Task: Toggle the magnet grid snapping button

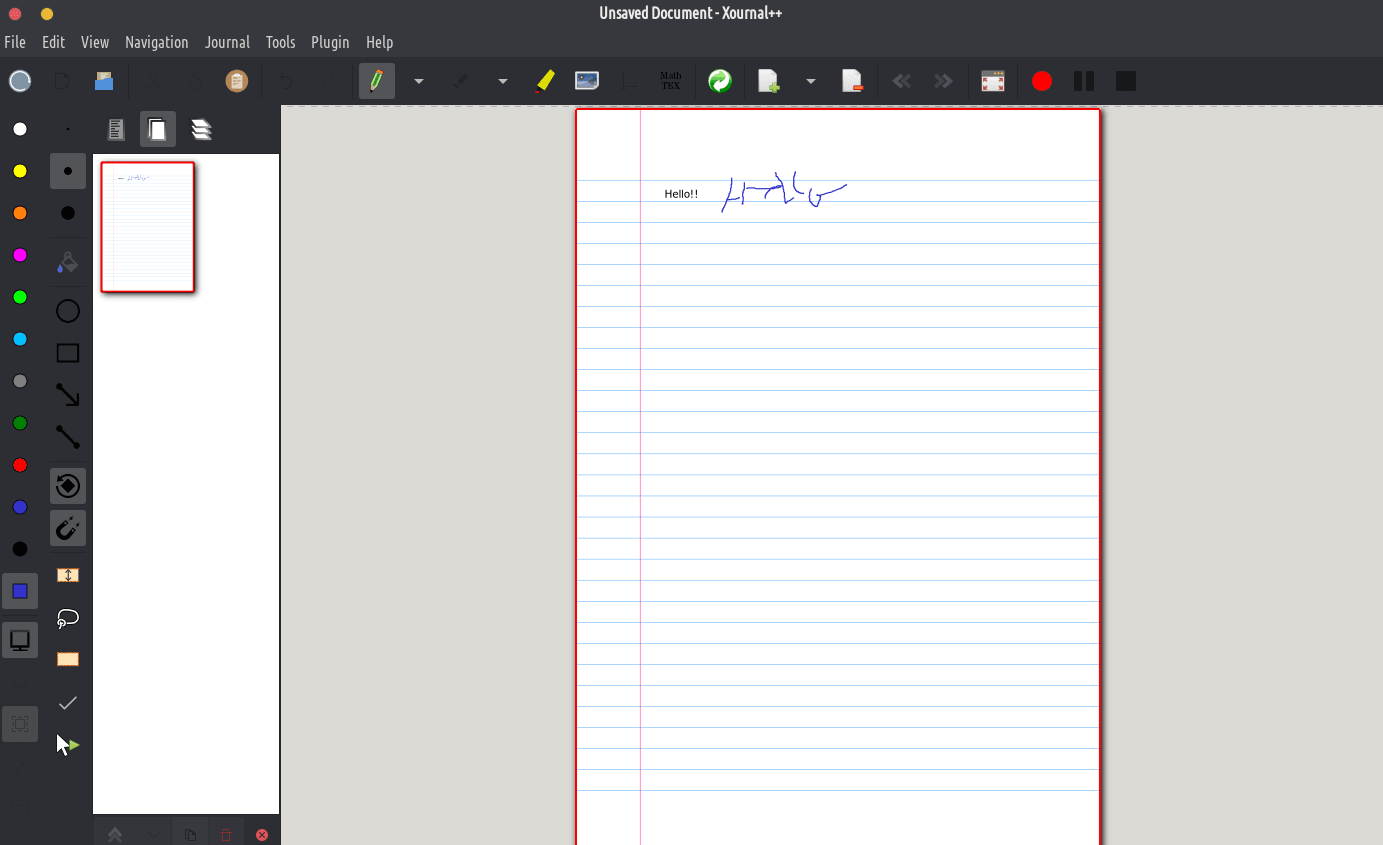Action: (68, 527)
